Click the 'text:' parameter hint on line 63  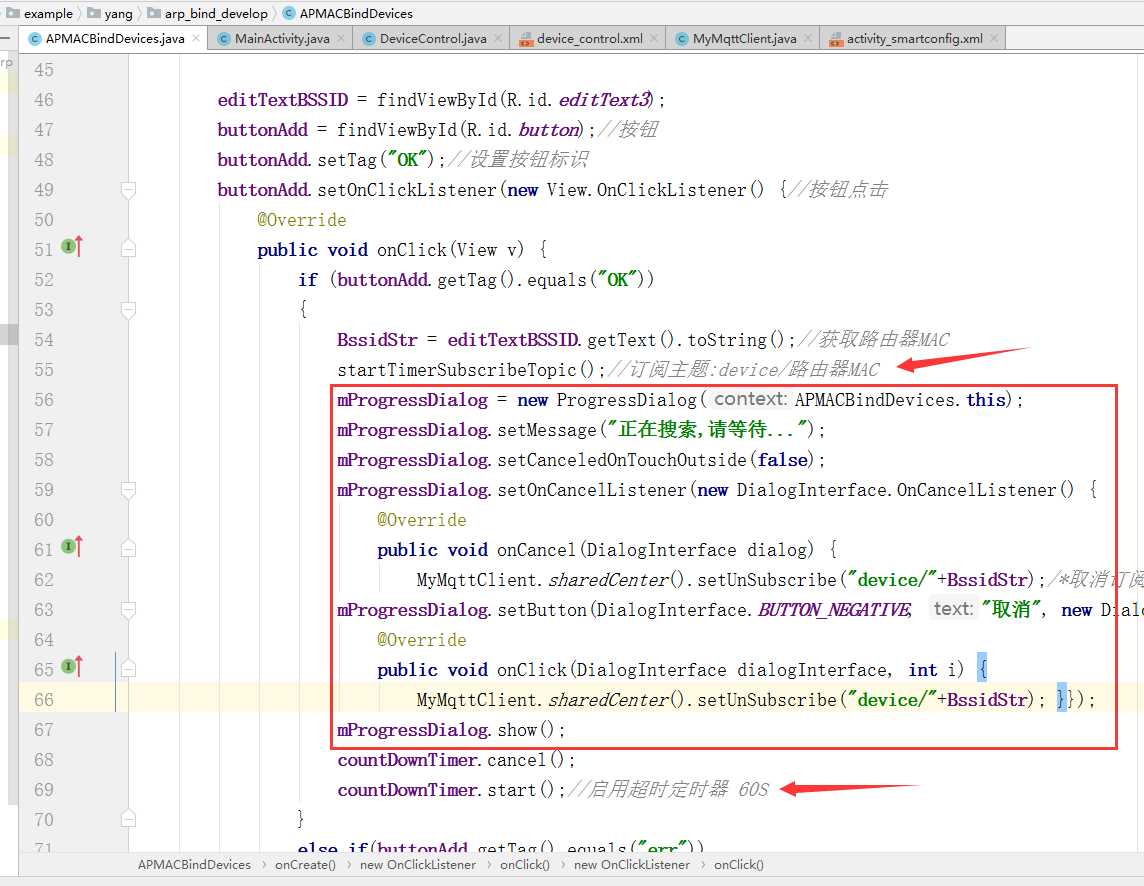pyautogui.click(x=953, y=609)
